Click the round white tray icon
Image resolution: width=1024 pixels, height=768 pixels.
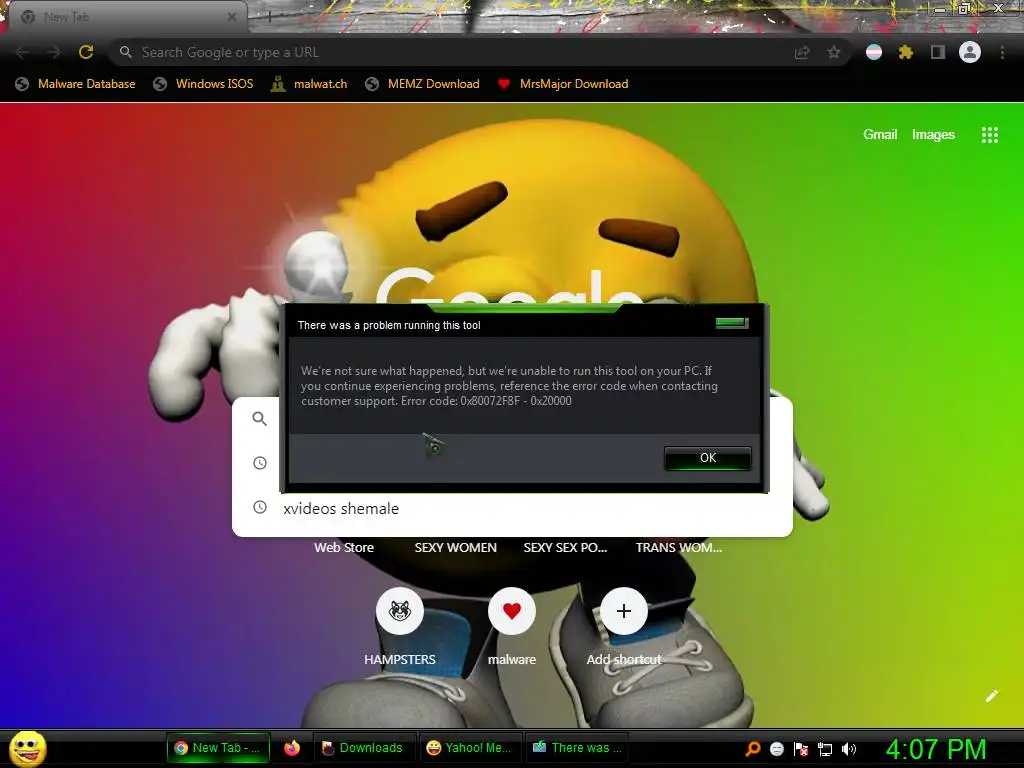pyautogui.click(x=776, y=749)
